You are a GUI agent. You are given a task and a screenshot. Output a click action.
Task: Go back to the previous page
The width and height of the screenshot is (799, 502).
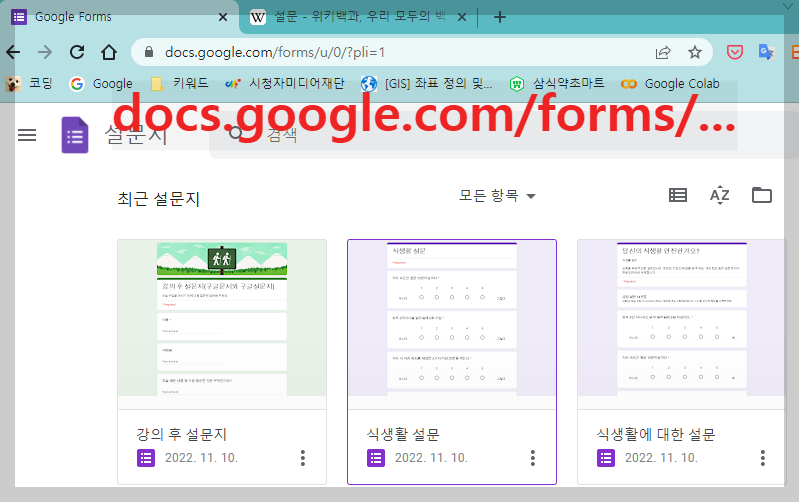tap(13, 52)
